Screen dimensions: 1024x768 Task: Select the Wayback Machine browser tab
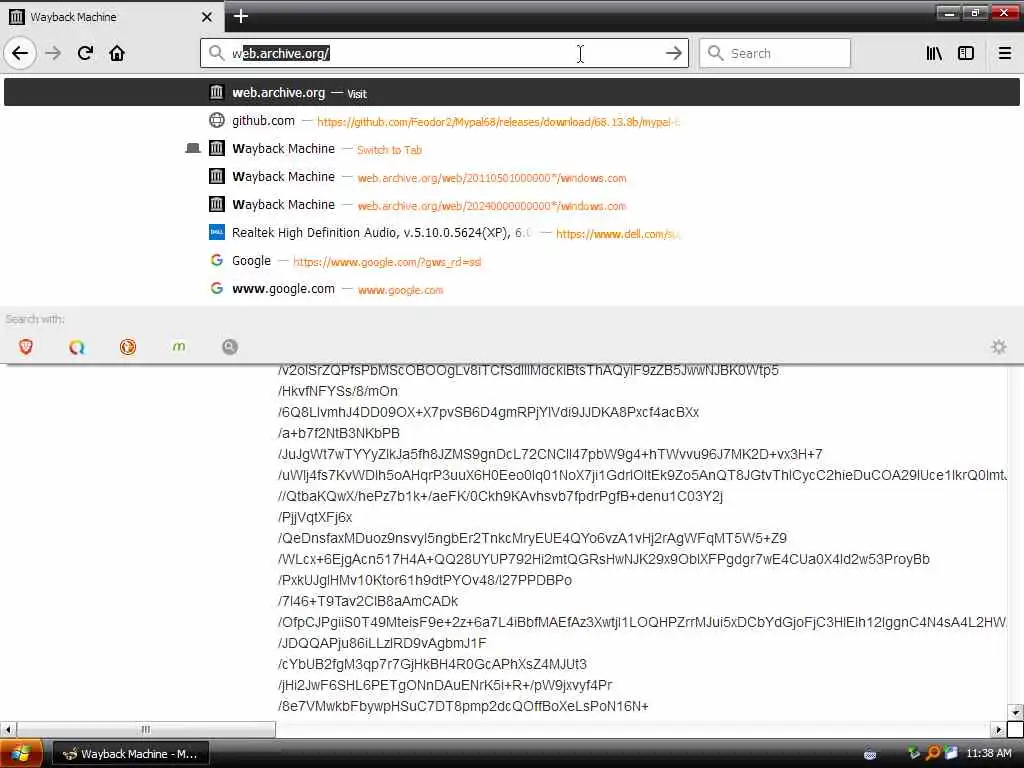[x=111, y=17]
